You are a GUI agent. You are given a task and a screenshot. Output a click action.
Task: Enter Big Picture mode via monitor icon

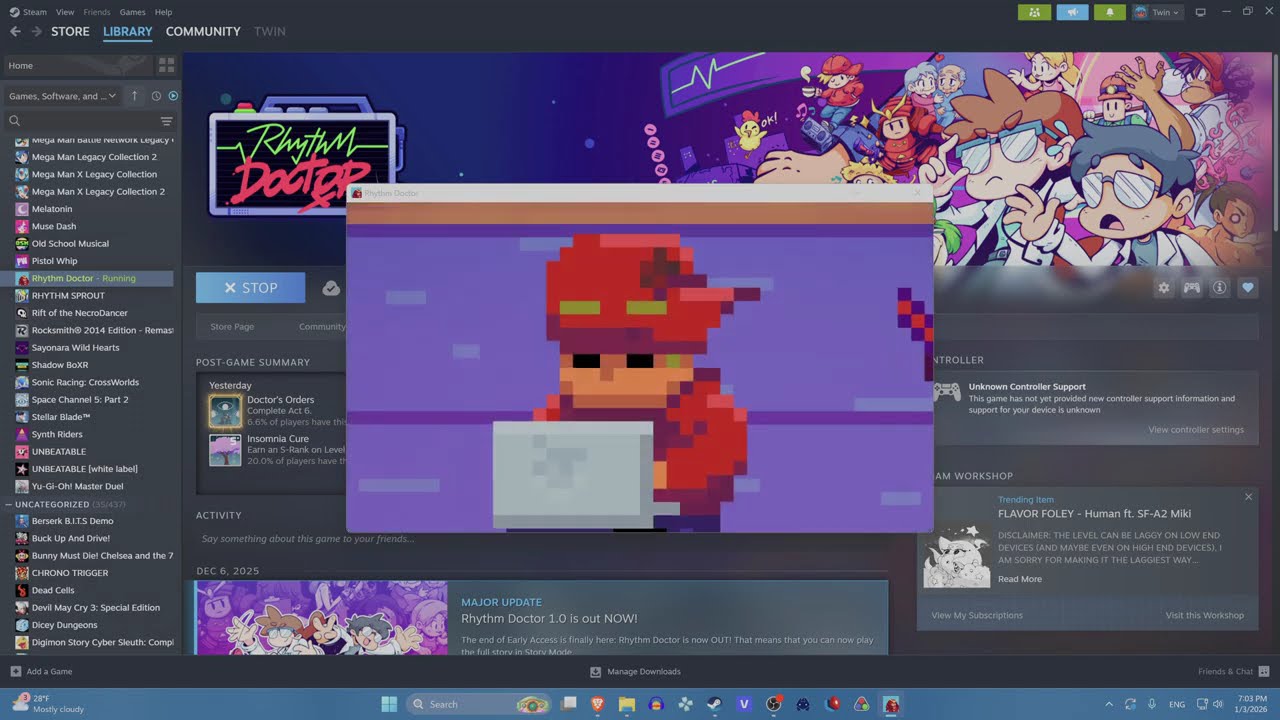(x=1200, y=12)
